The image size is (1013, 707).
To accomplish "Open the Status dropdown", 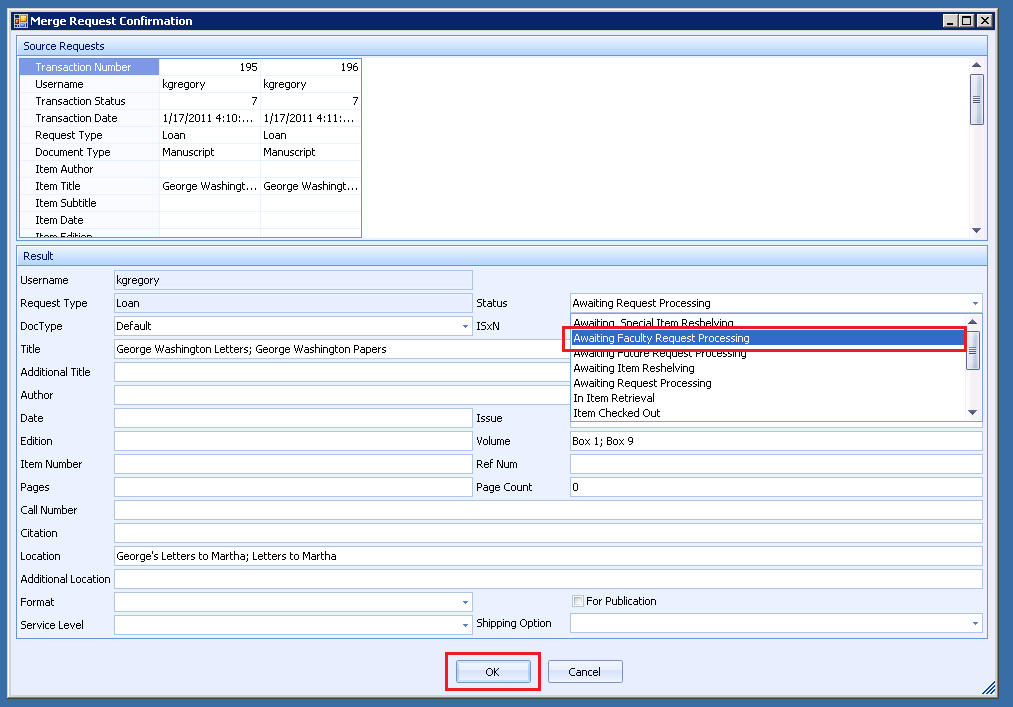I will pos(974,303).
